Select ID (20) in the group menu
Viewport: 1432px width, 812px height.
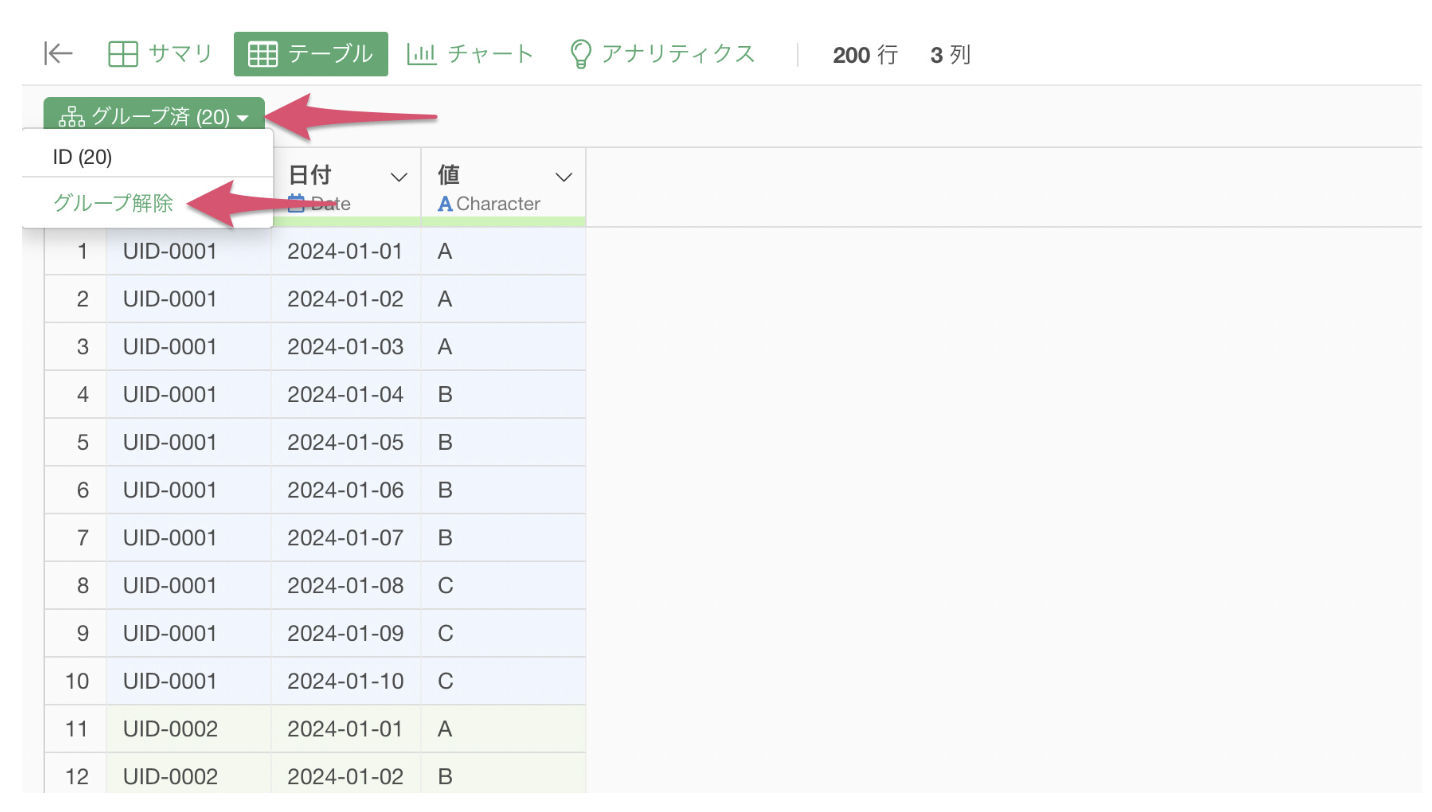tap(147, 157)
